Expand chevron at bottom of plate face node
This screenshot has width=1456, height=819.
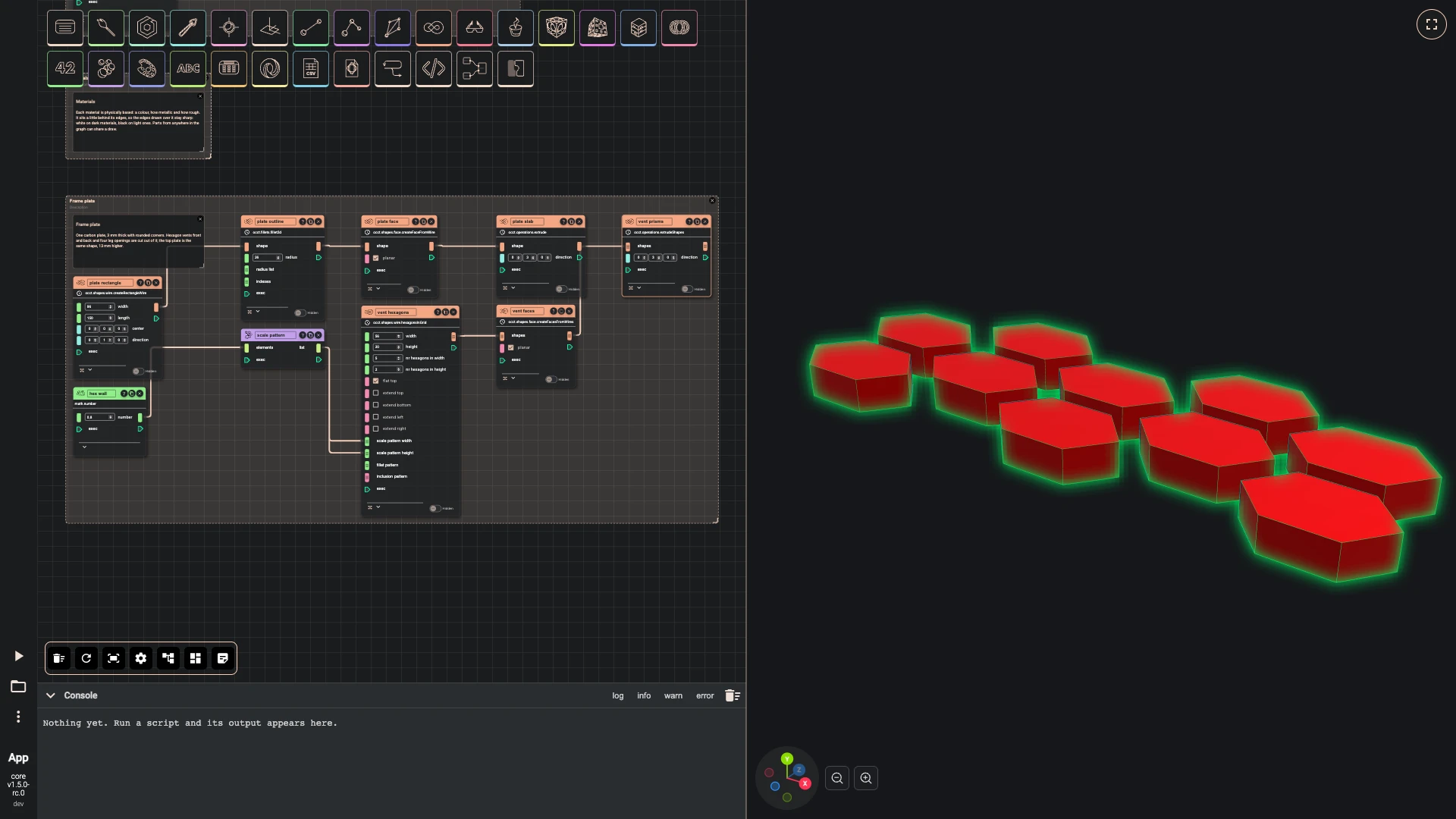coord(378,288)
